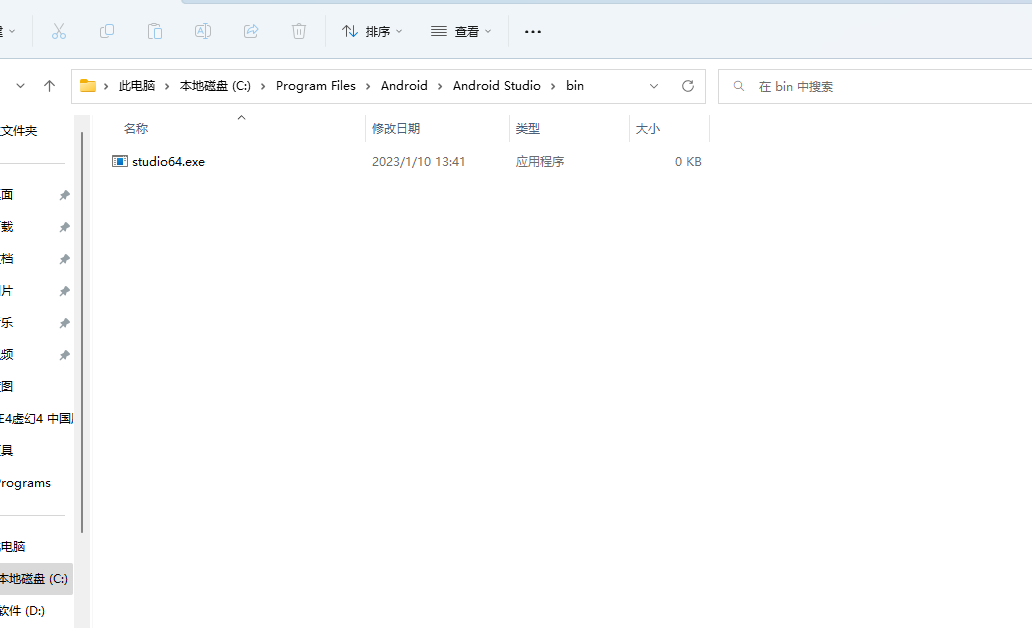Click the Paste clipboard icon

coord(155,31)
